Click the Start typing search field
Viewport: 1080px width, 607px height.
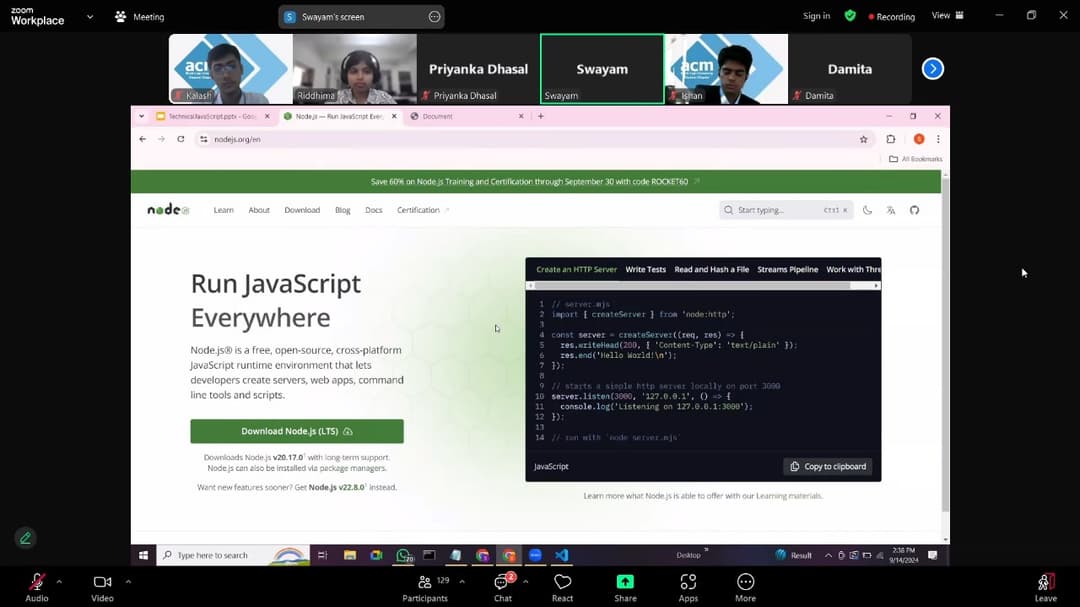pos(786,210)
